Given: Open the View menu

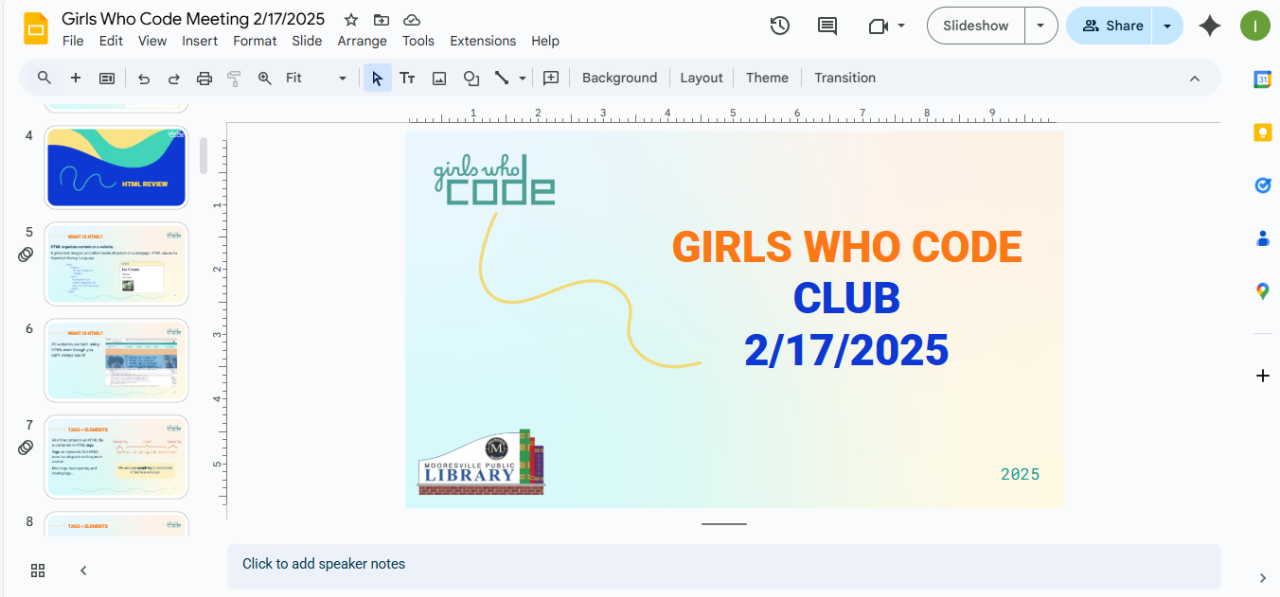Looking at the screenshot, I should click(x=152, y=41).
